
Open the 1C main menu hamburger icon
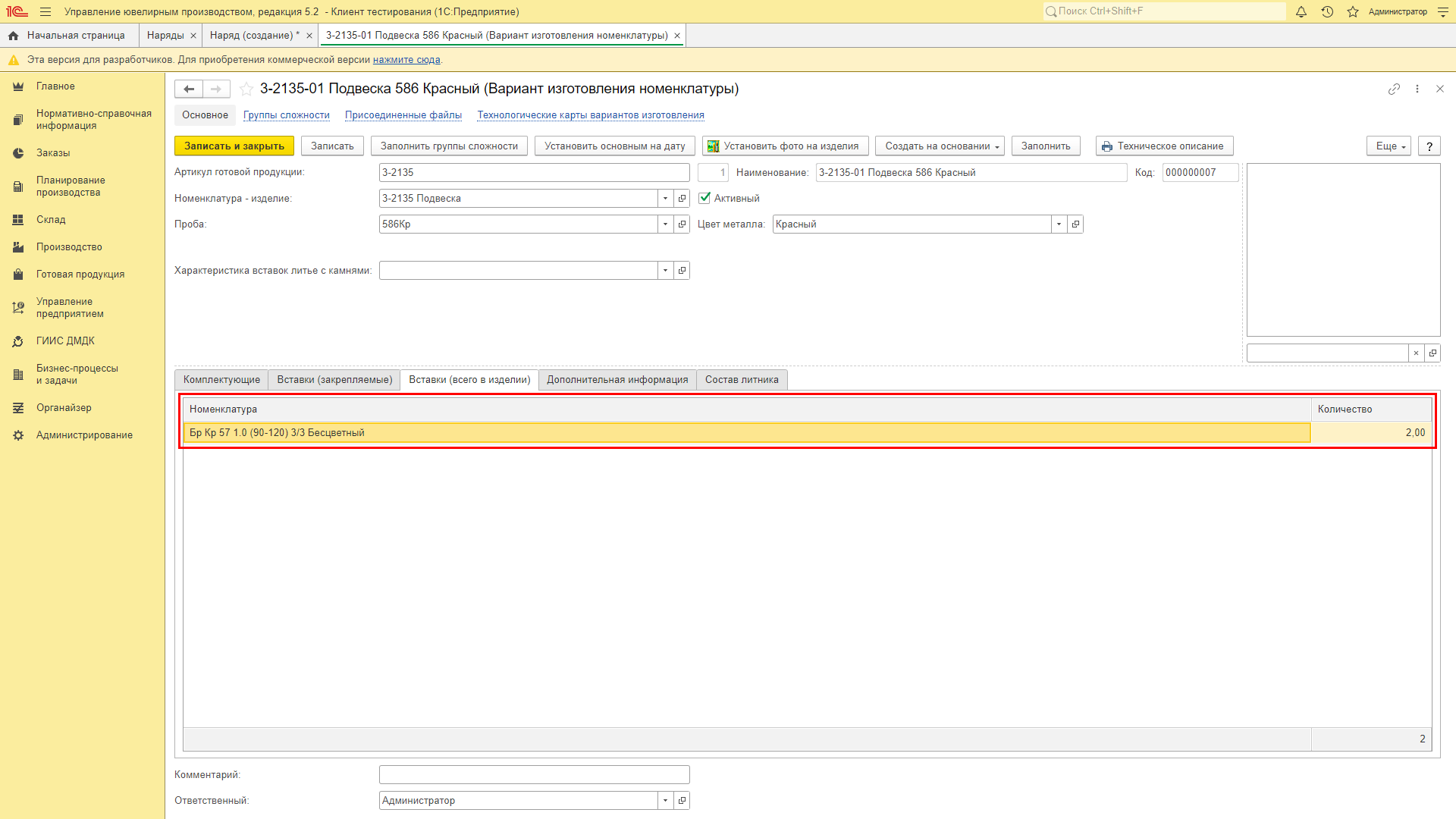pyautogui.click(x=45, y=11)
